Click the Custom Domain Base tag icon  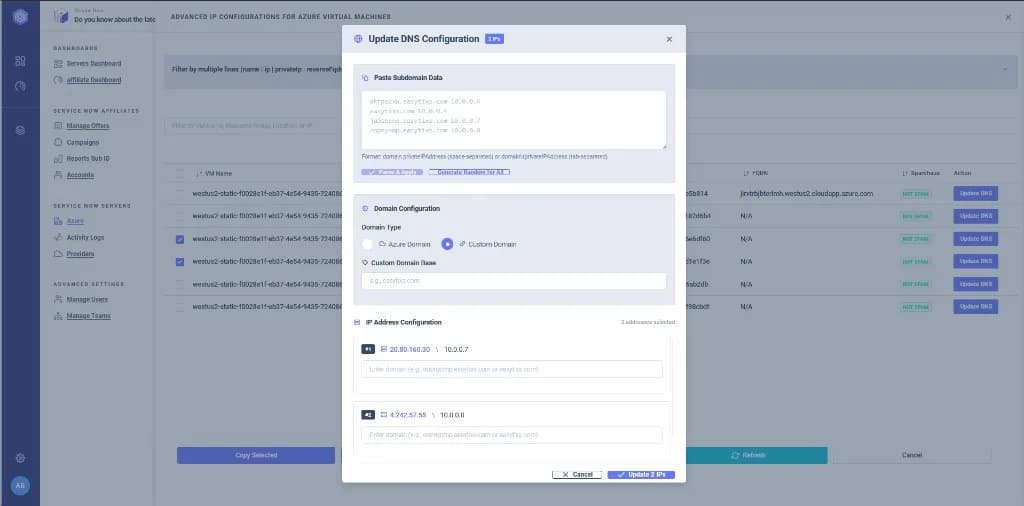(365, 262)
